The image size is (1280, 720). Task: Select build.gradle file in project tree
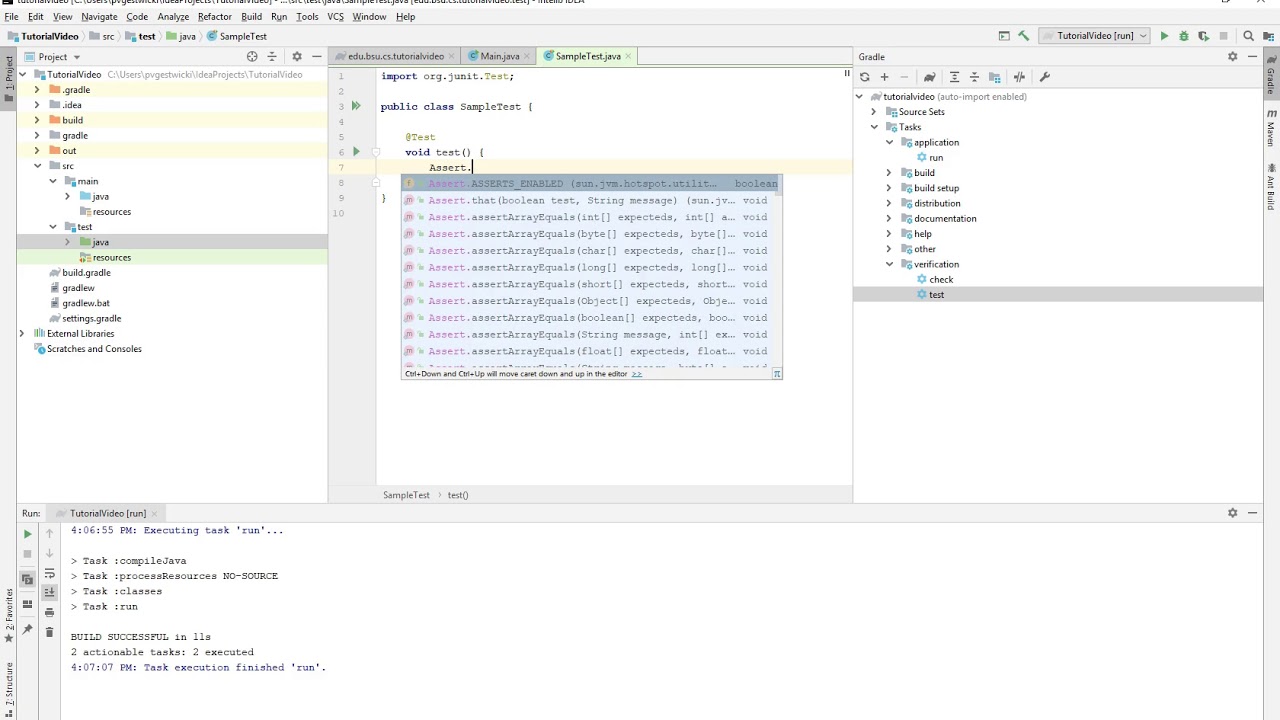pyautogui.click(x=86, y=273)
